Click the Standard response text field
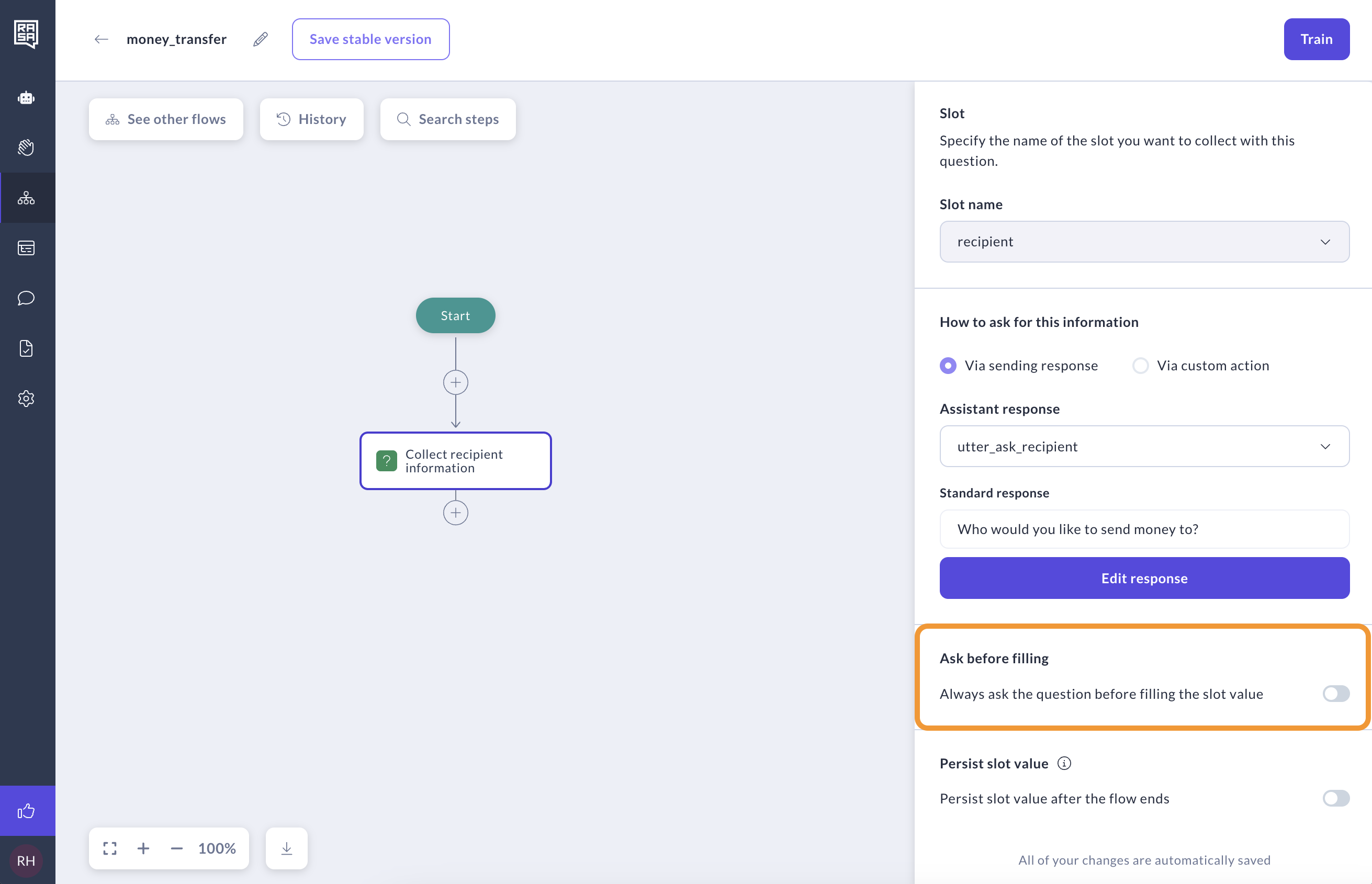Screen dimensions: 1372x884 [x=1143, y=529]
